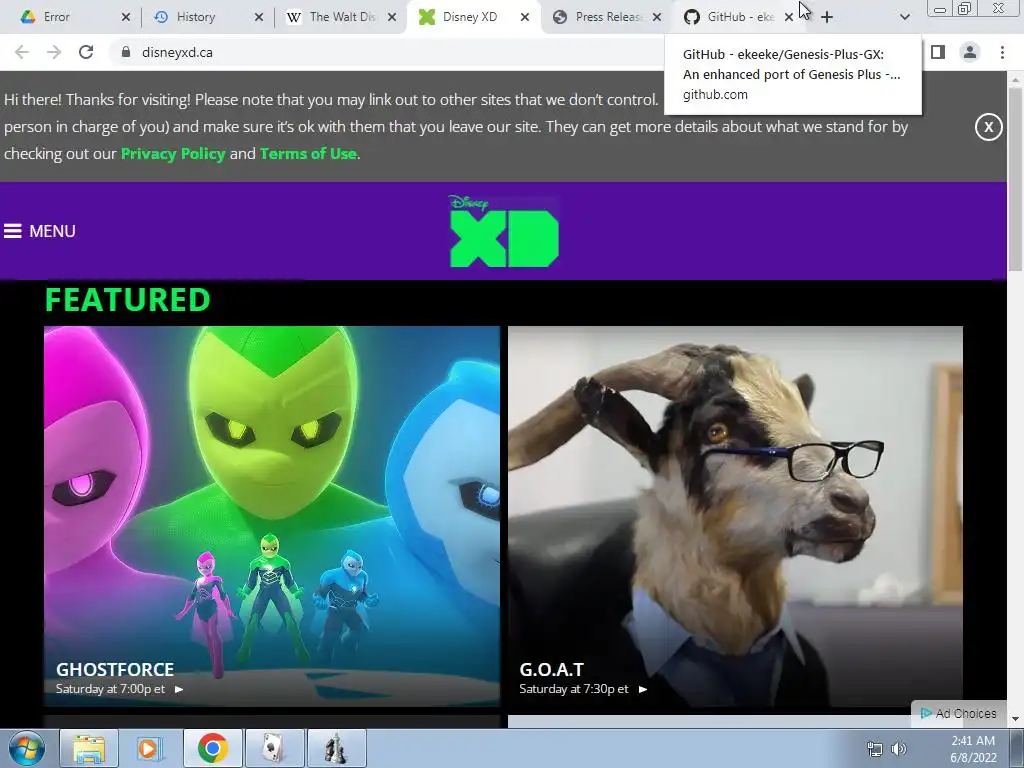Open the Terms of Use link
The width and height of the screenshot is (1024, 768).
[x=308, y=154]
